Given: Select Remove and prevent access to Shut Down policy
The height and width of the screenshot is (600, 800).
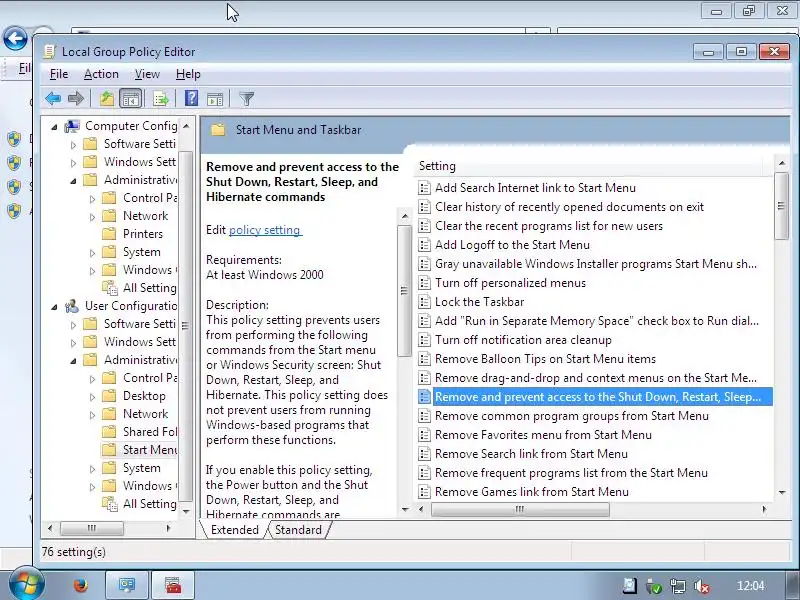Looking at the screenshot, I should [x=597, y=396].
